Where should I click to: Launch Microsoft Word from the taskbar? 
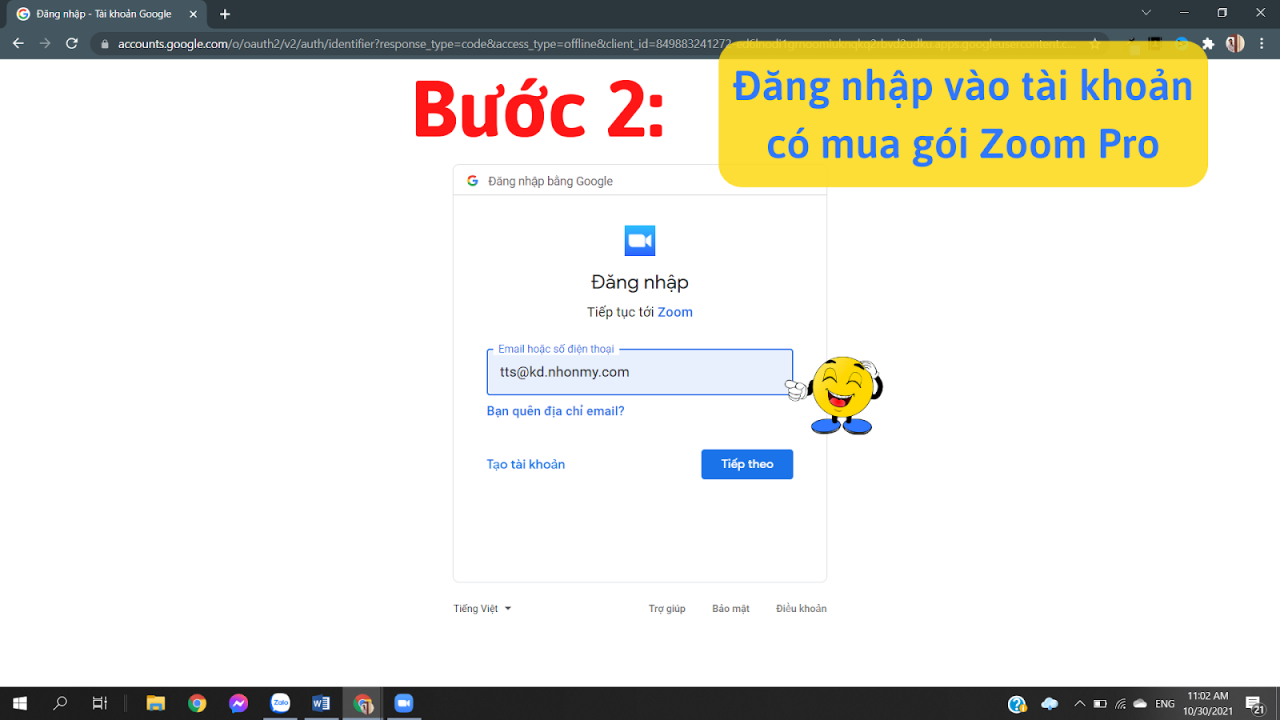click(x=321, y=703)
